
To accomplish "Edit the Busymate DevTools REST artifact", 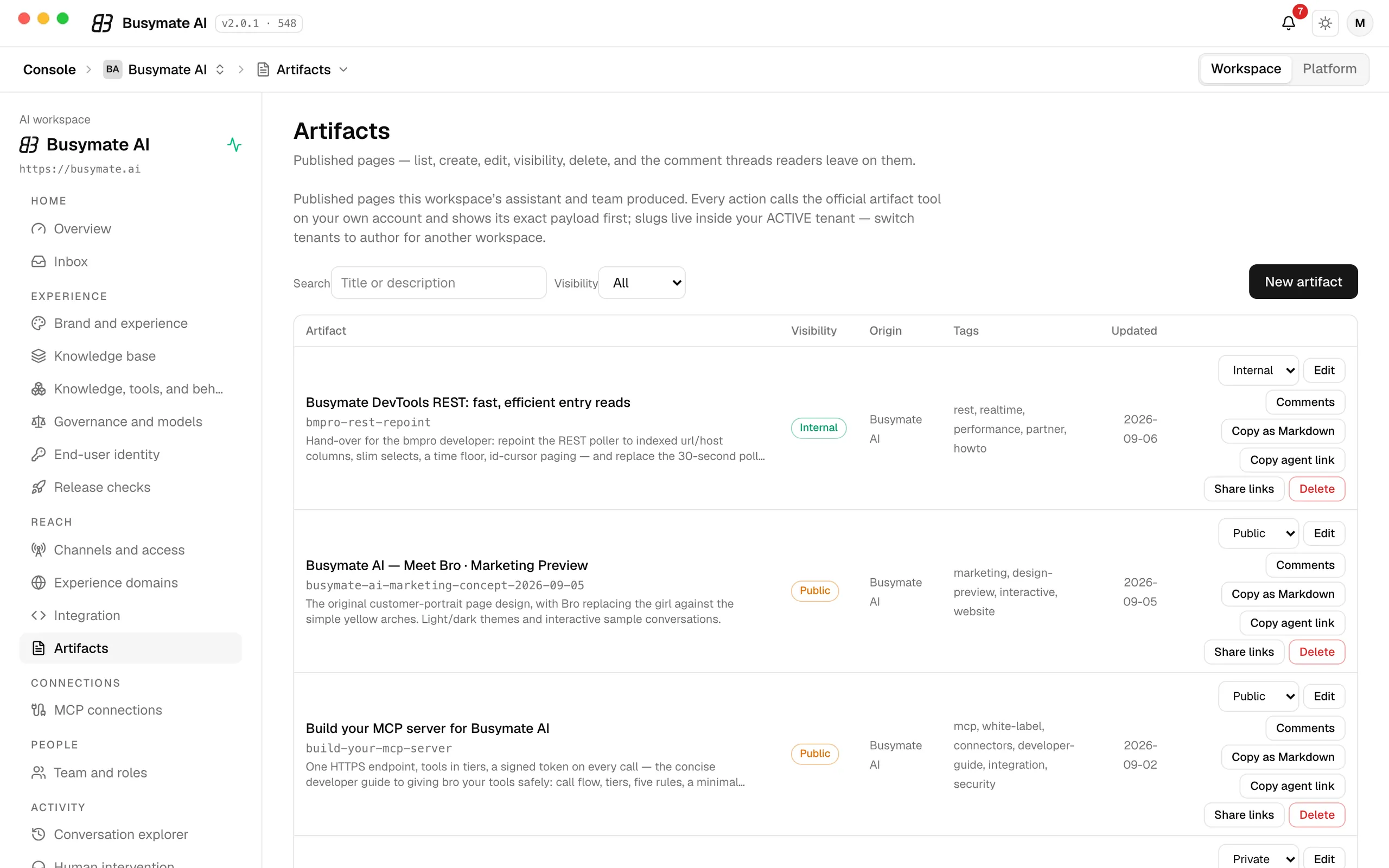I will 1323,371.
